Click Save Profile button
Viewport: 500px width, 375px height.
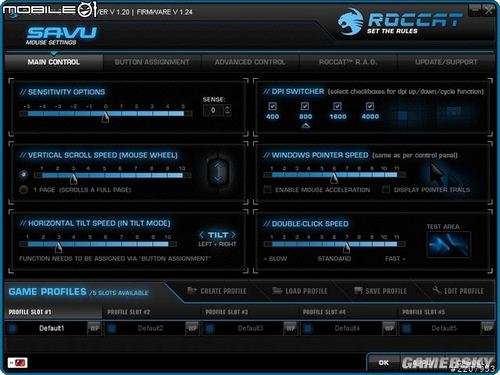click(x=380, y=291)
